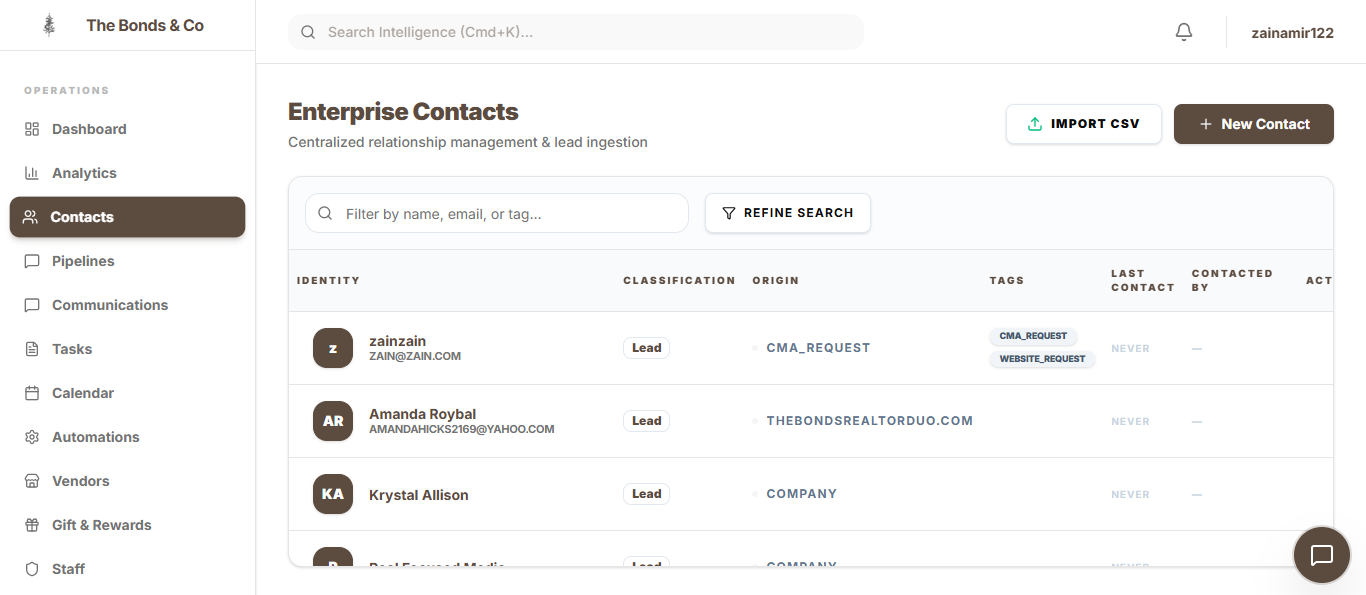Open the Tasks page
1366x595 pixels.
click(72, 349)
